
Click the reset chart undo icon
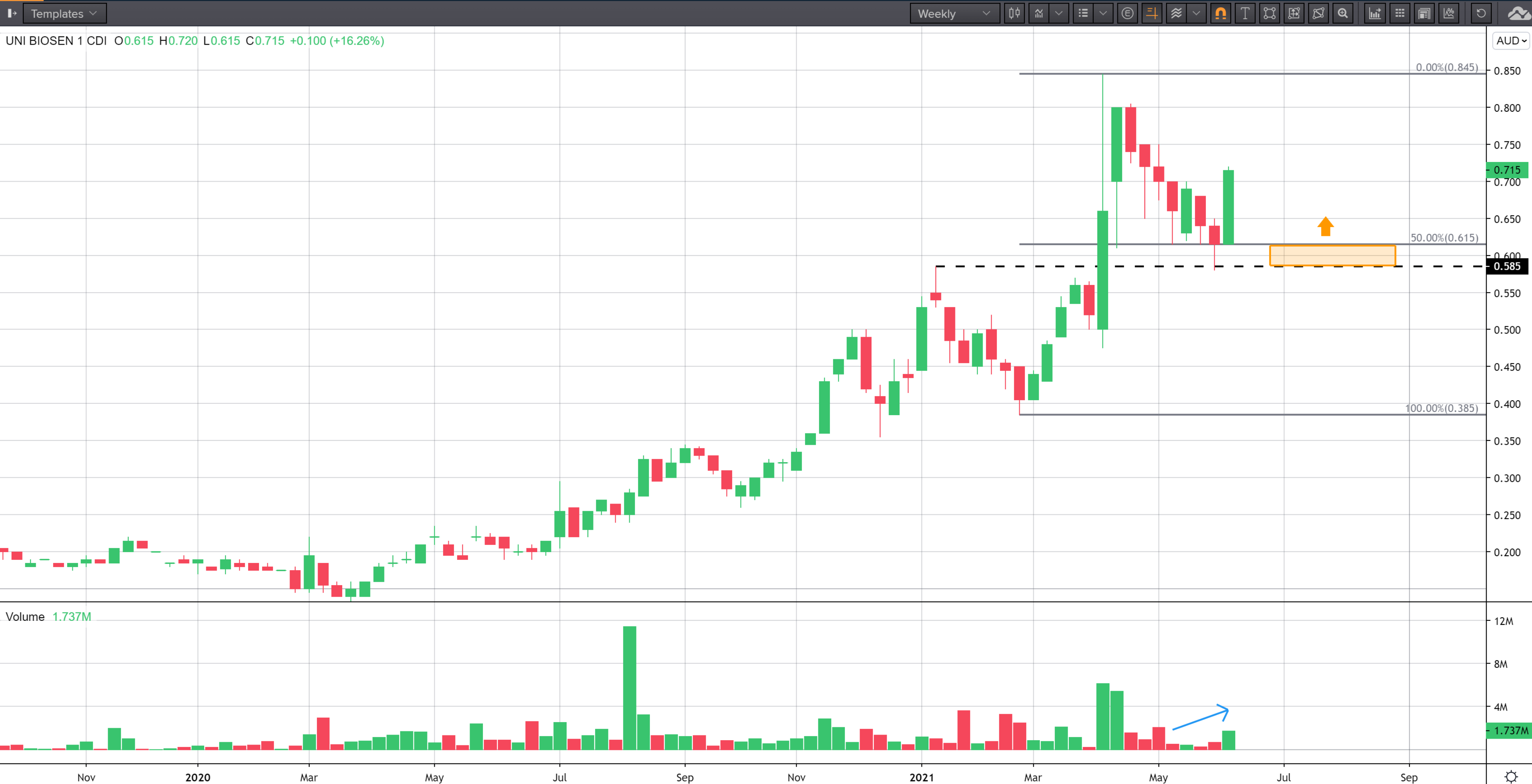tap(1481, 13)
